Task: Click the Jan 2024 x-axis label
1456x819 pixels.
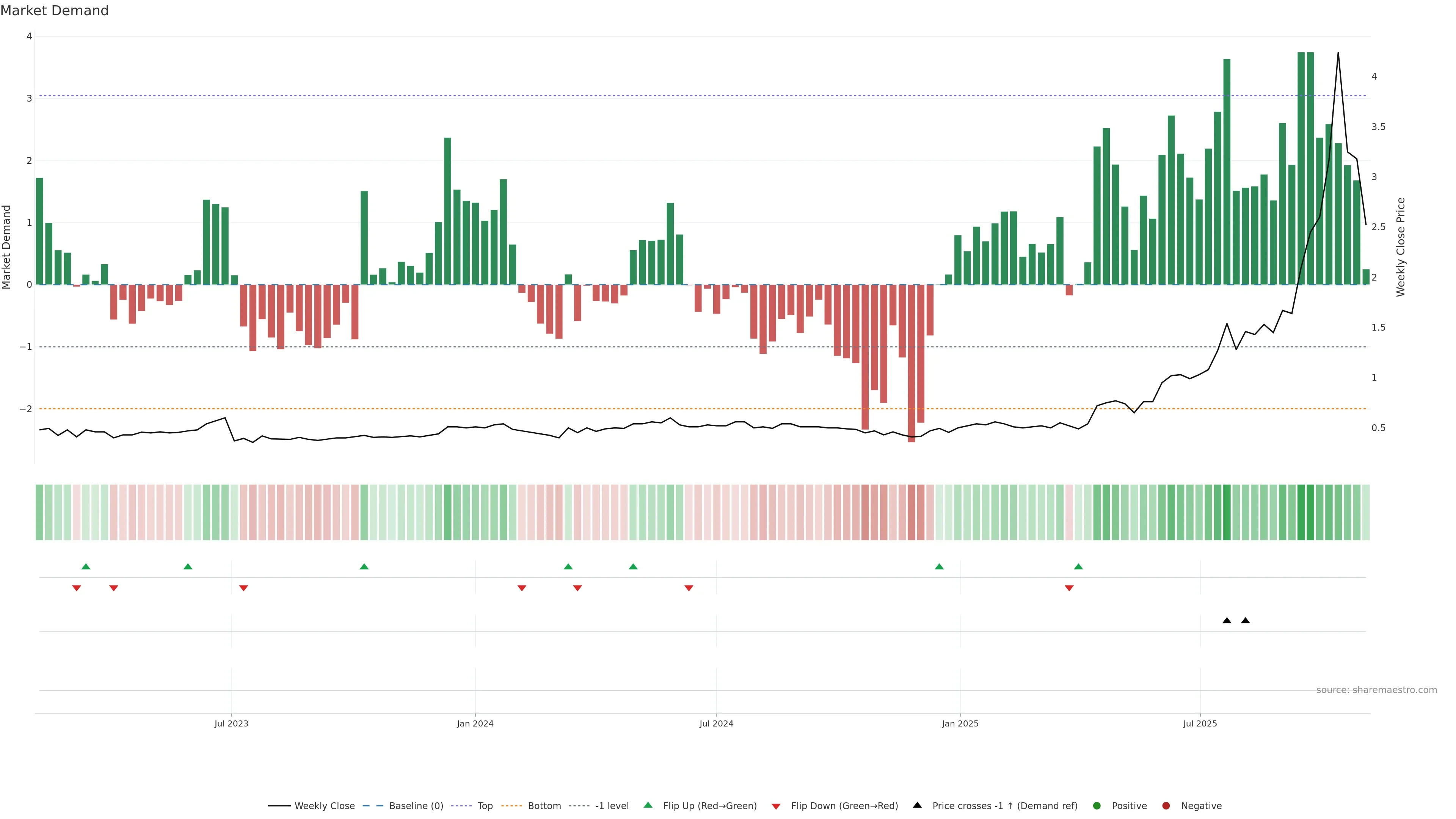Action: [x=475, y=723]
